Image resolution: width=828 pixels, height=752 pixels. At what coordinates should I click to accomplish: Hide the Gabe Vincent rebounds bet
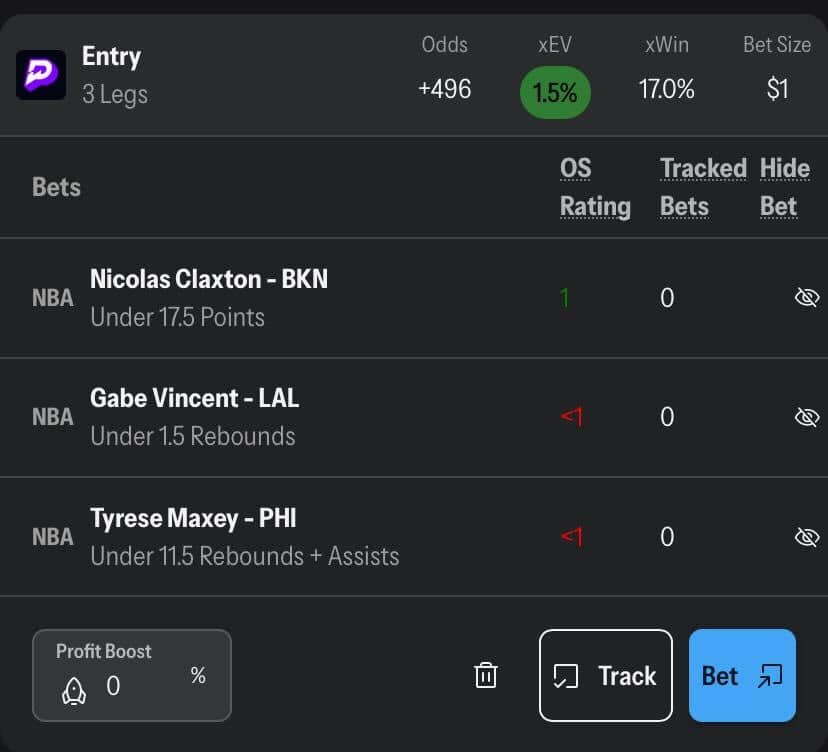(806, 417)
